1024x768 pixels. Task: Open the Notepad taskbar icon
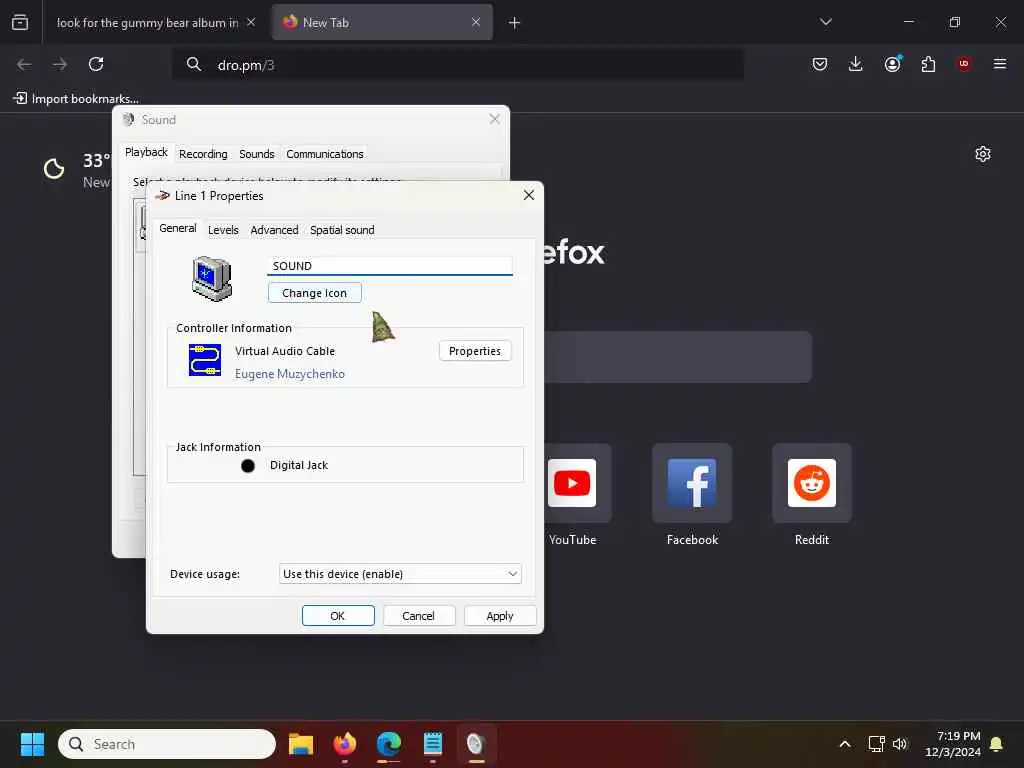432,744
